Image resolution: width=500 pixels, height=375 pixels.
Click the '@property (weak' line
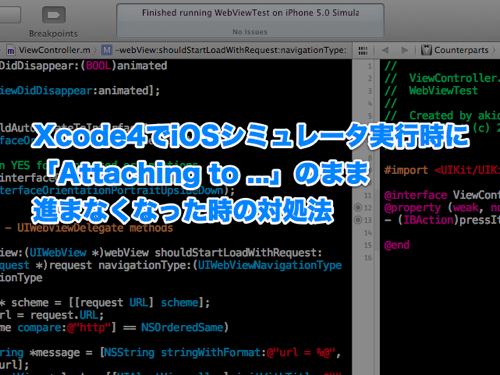click(x=433, y=207)
